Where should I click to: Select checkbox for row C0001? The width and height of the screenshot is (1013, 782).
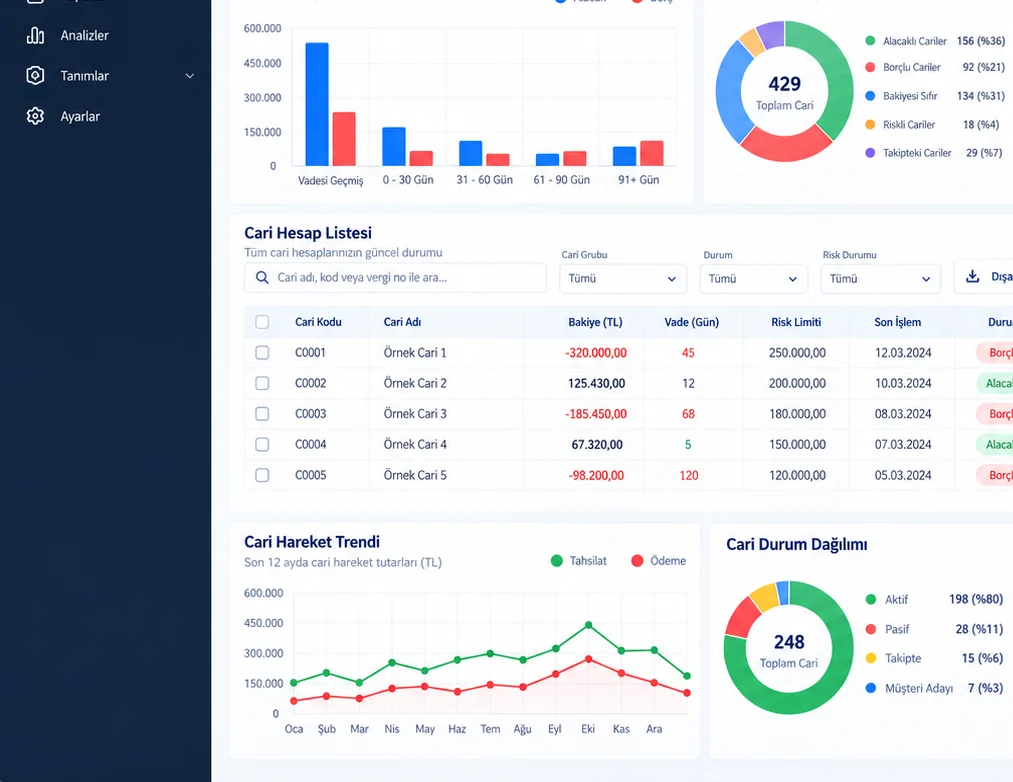262,353
